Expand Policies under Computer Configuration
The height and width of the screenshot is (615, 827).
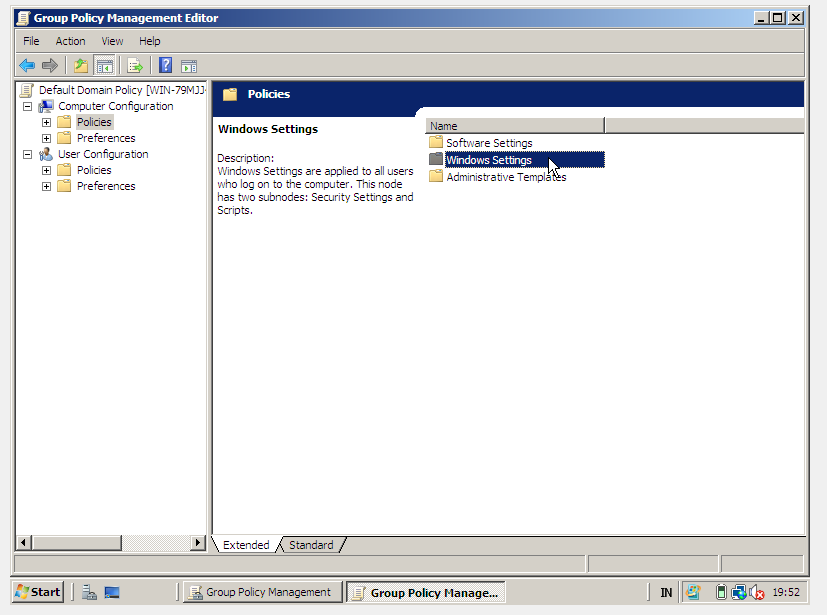(46, 122)
